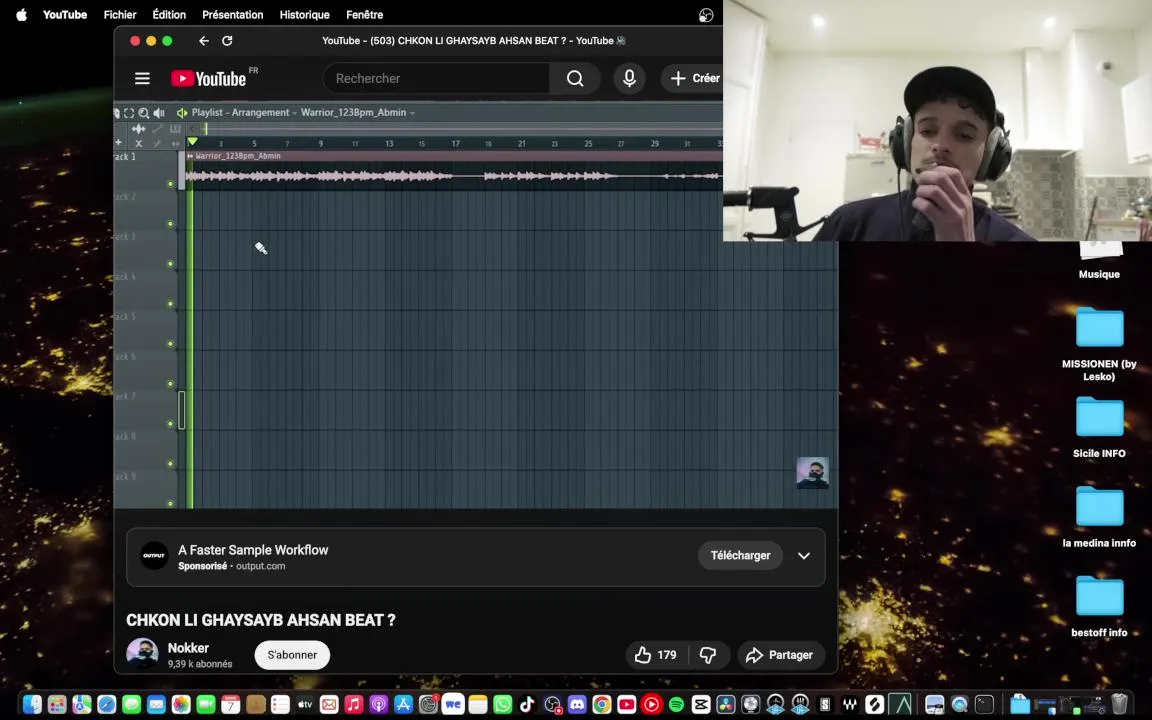Image resolution: width=1152 pixels, height=720 pixels.
Task: Click the magnifier search button
Action: pyautogui.click(x=575, y=78)
